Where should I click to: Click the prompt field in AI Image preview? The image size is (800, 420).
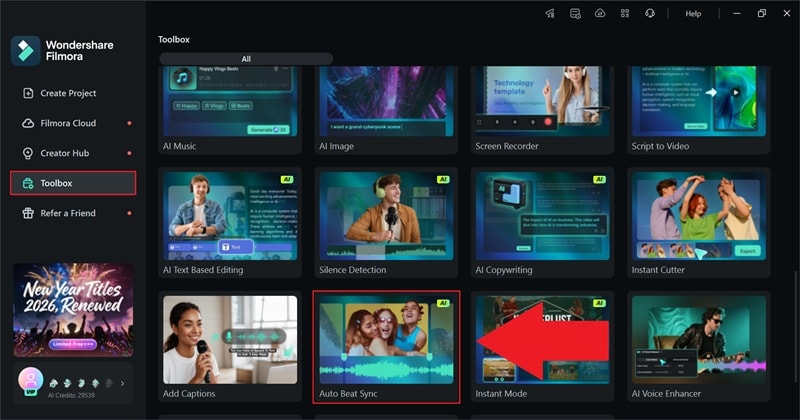point(386,127)
